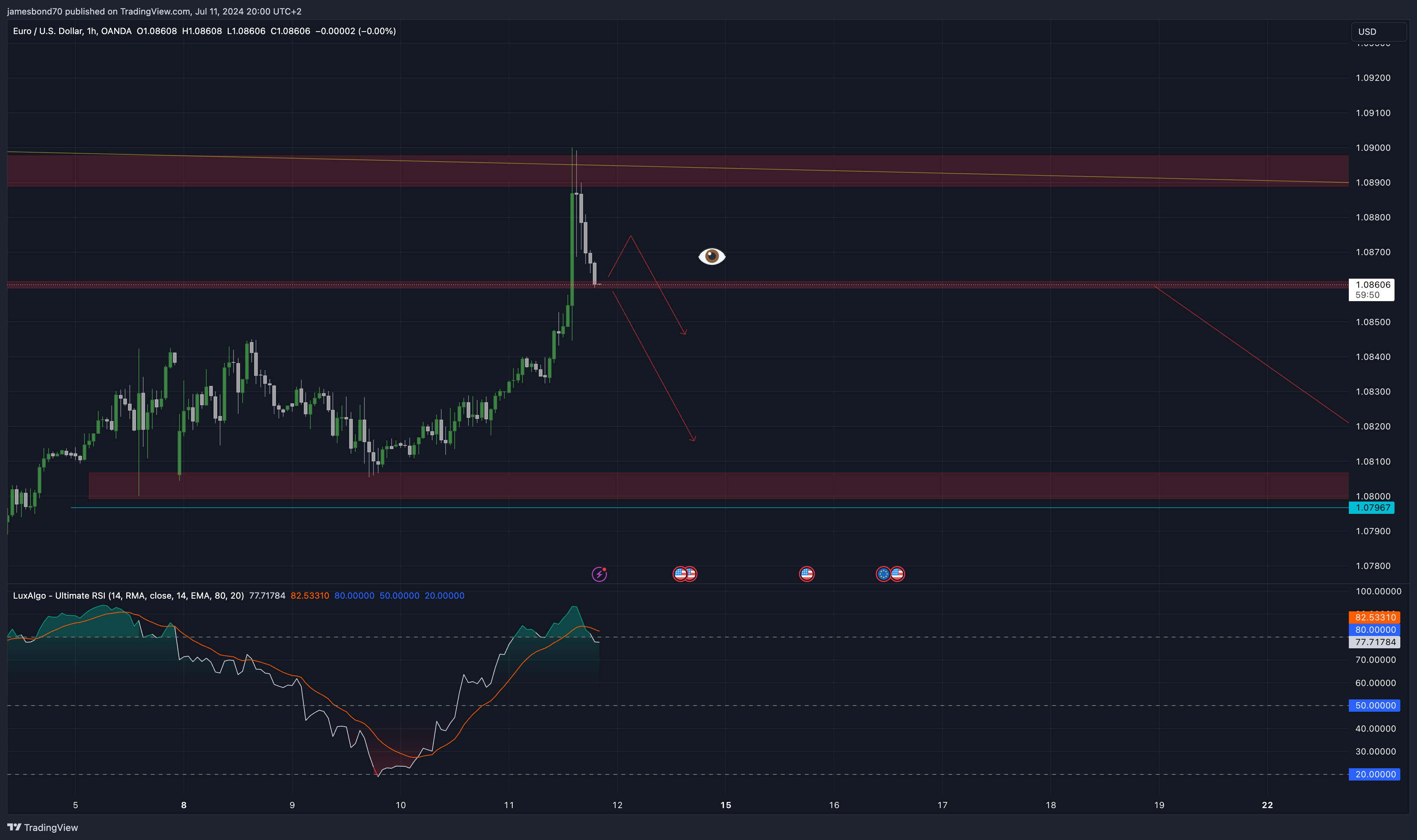
Task: Select the lower red support zone rectangle
Action: coord(719,486)
